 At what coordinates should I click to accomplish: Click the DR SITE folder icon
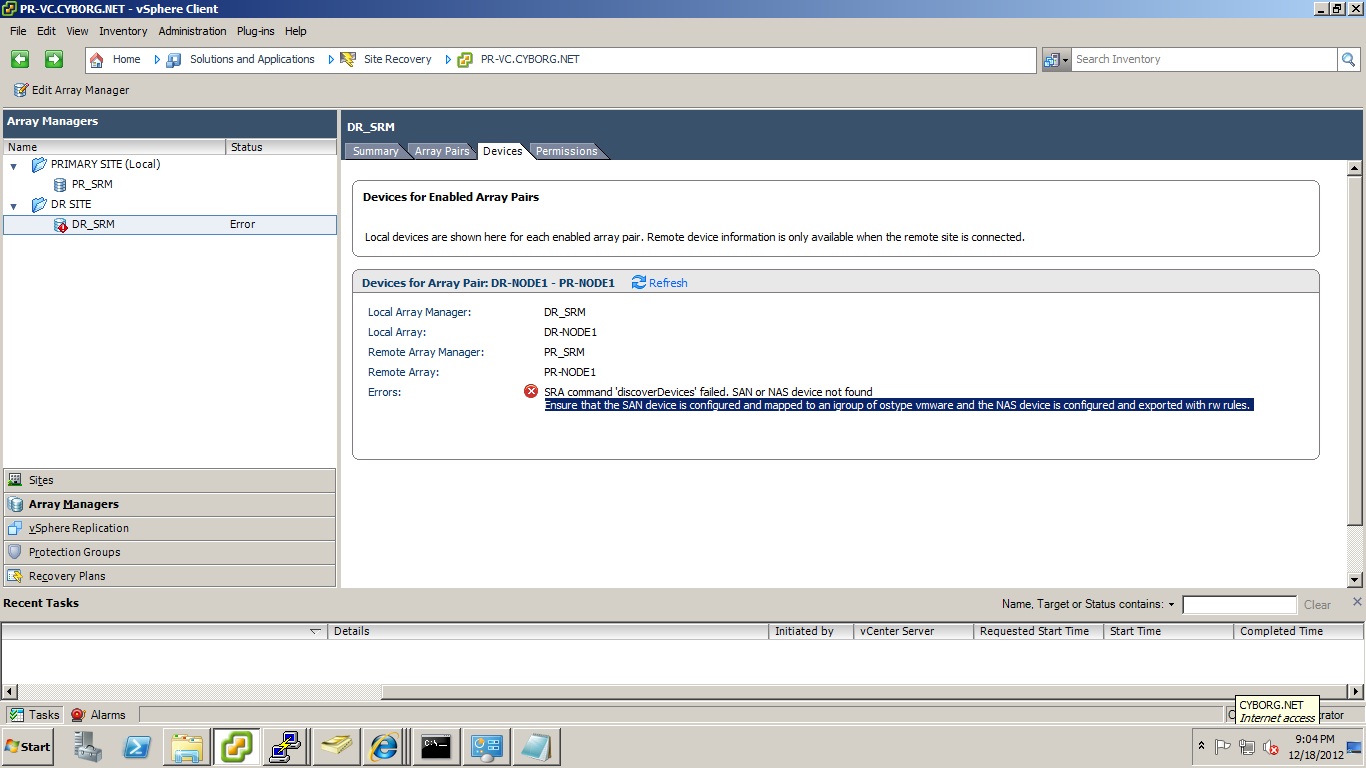point(39,204)
